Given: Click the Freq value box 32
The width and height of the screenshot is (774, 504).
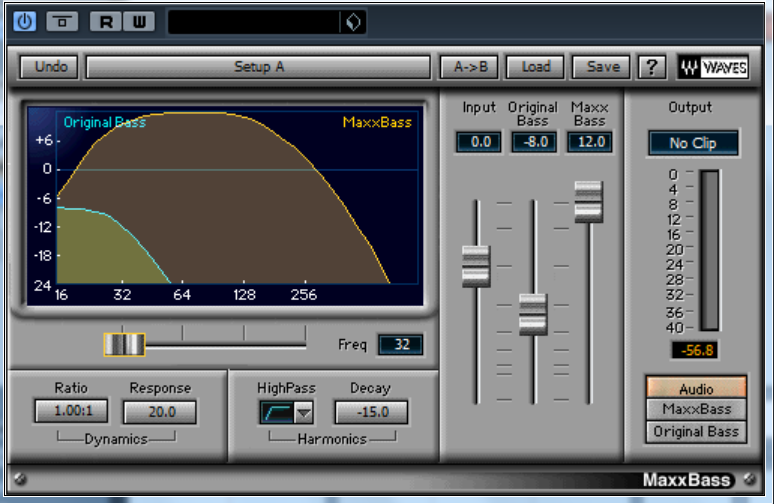Looking at the screenshot, I should coord(401,345).
